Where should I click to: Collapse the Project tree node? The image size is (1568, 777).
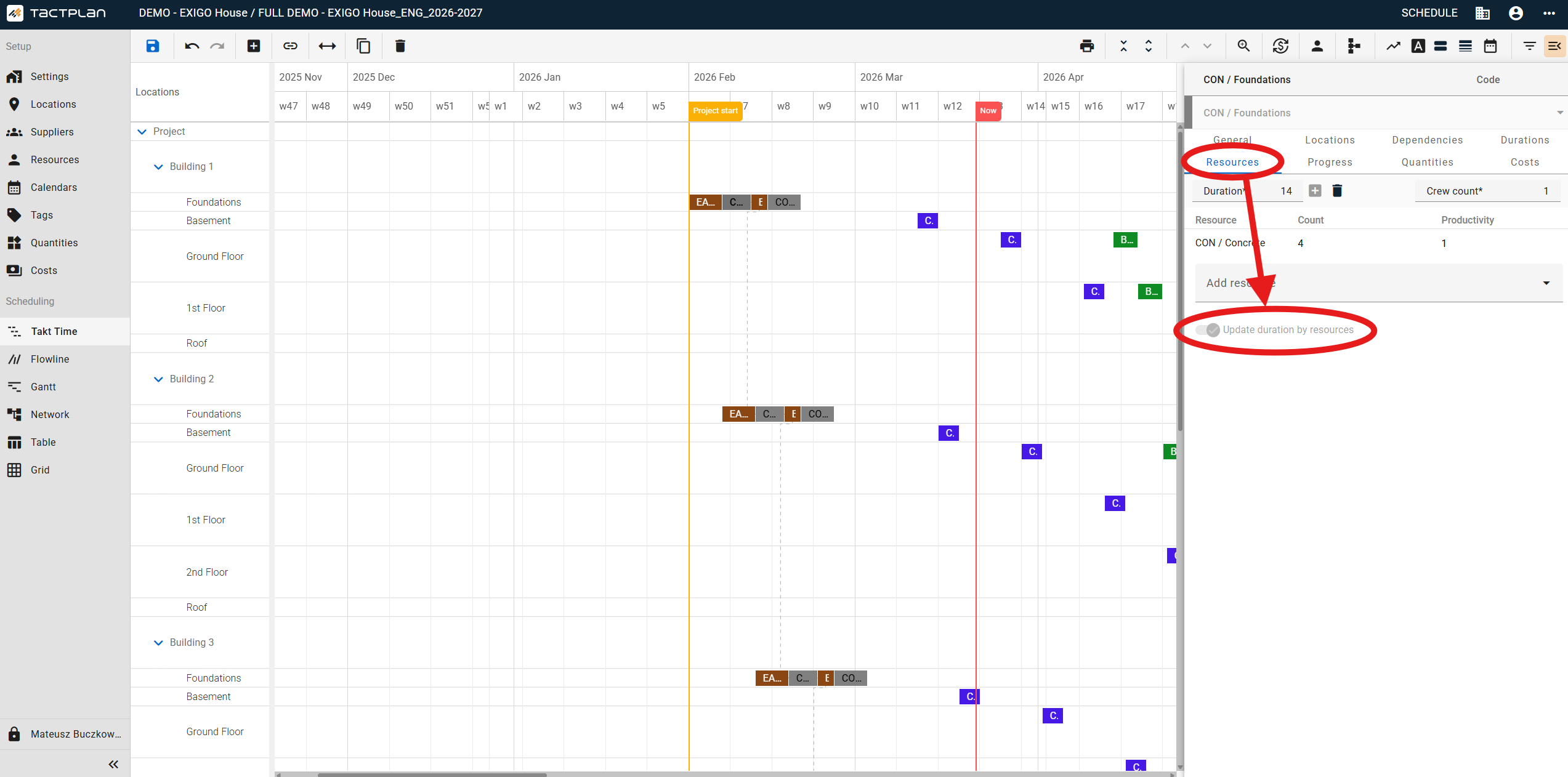coord(142,132)
